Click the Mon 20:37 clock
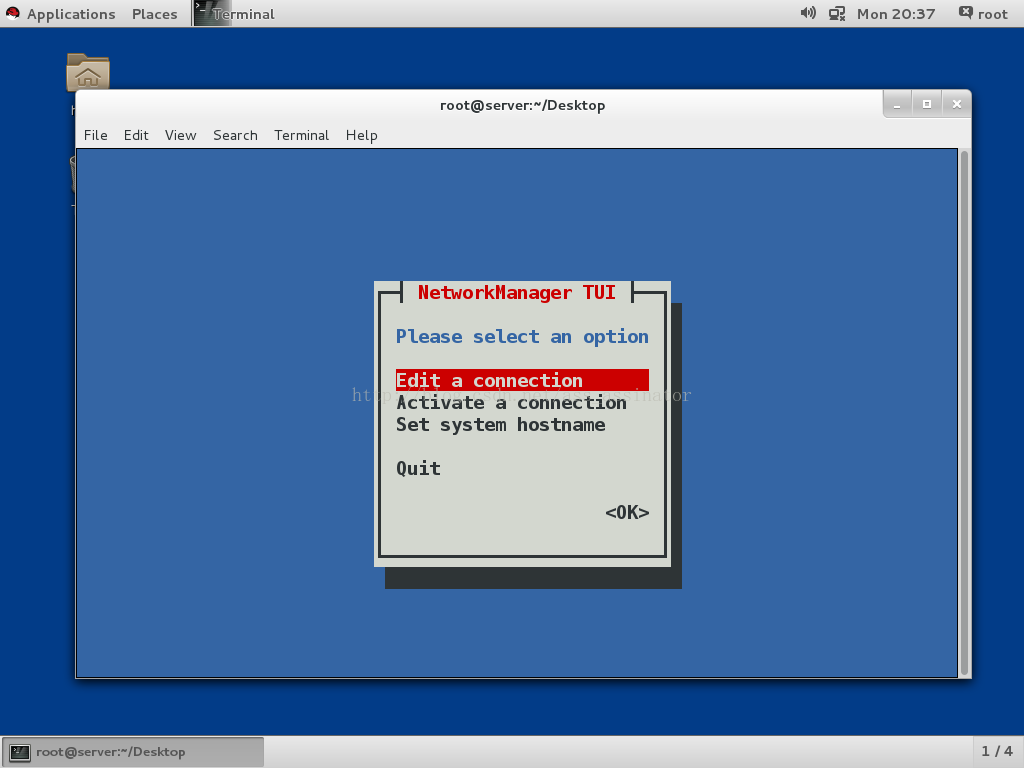Screen dimensions: 1024x768 [x=895, y=14]
